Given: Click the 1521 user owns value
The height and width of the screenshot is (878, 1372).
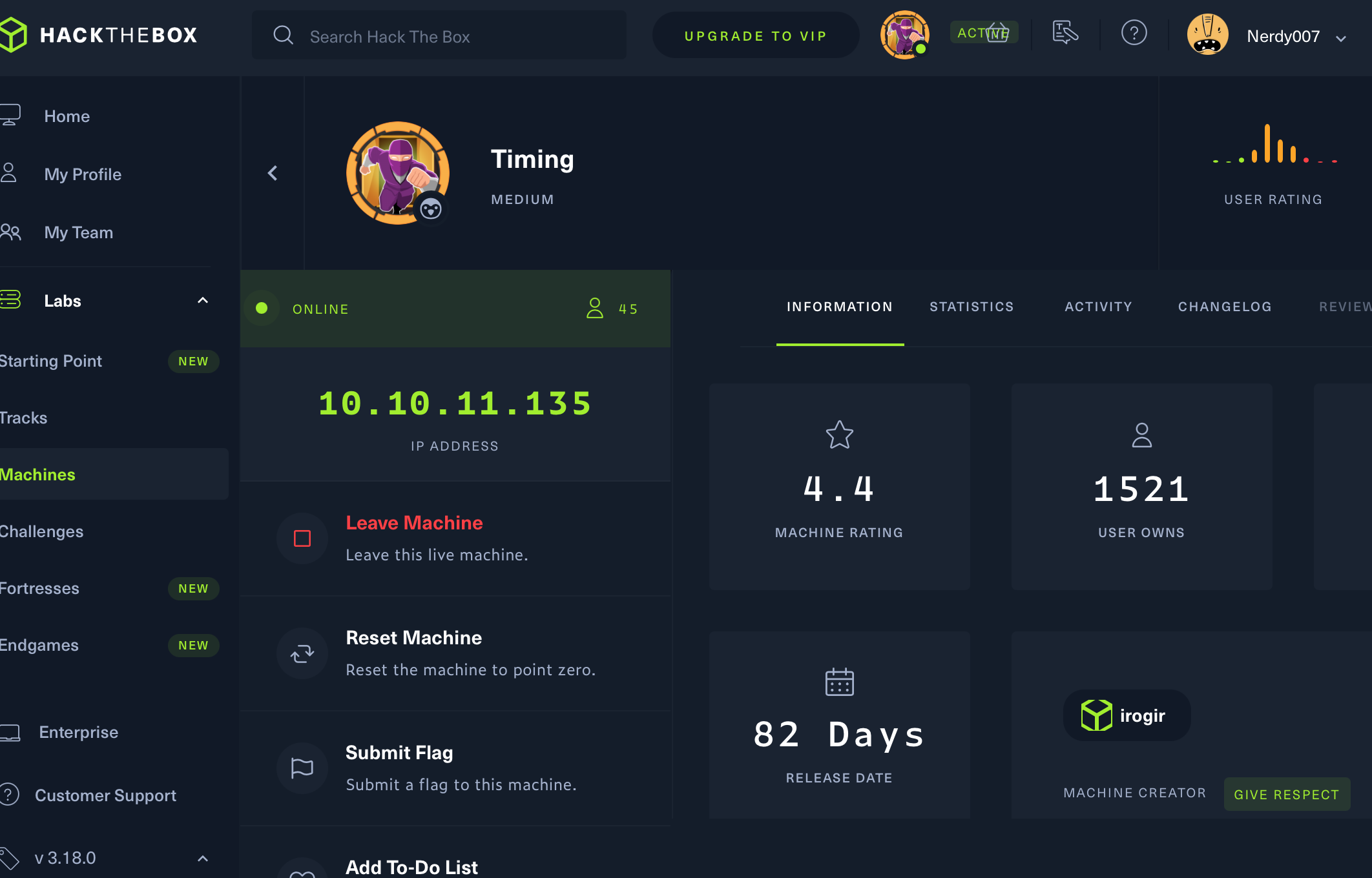Looking at the screenshot, I should 1142,489.
